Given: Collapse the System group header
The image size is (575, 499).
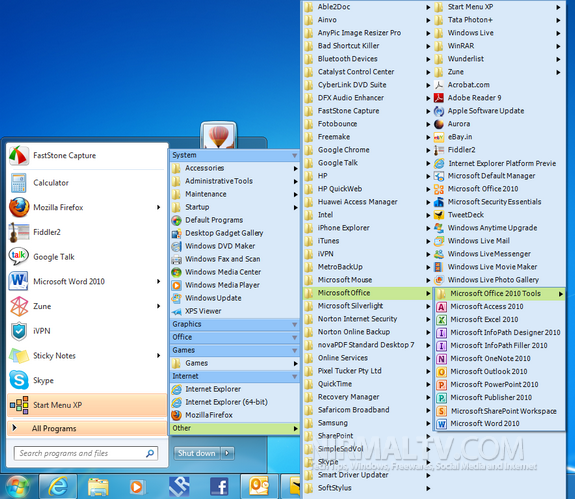Looking at the screenshot, I should coord(235,155).
